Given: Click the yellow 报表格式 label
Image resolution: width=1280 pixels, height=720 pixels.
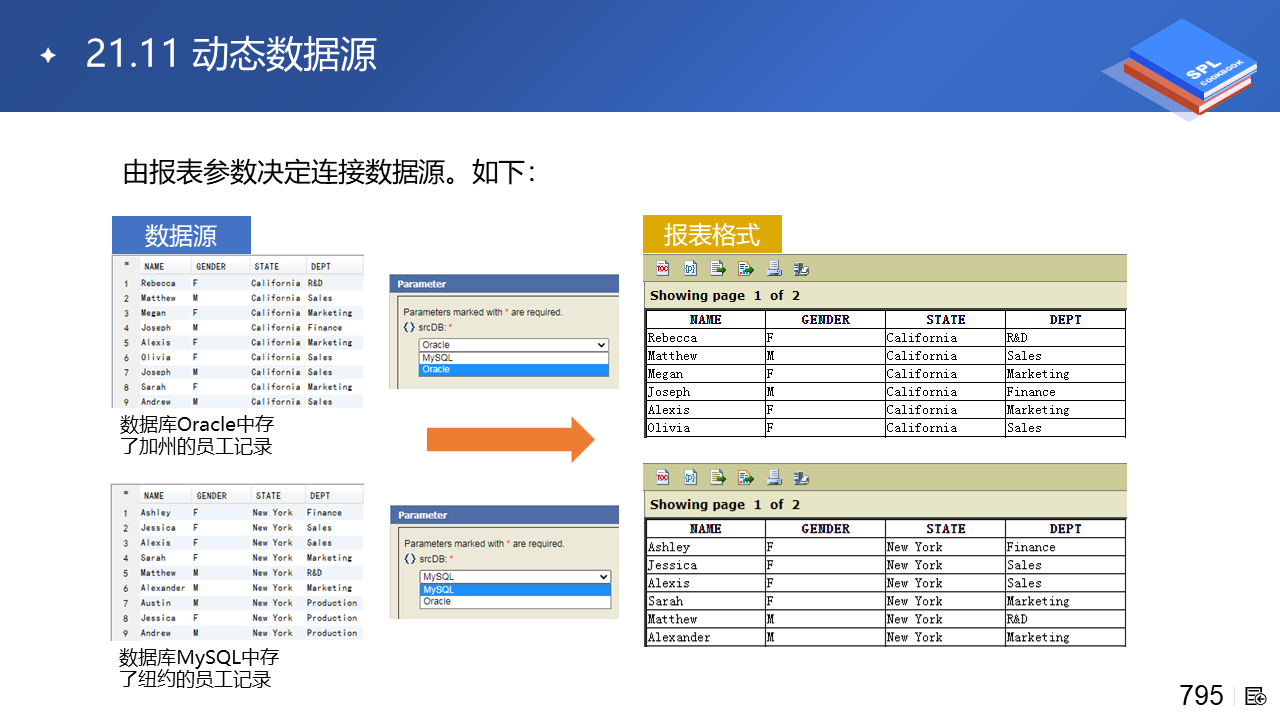Looking at the screenshot, I should (x=712, y=235).
